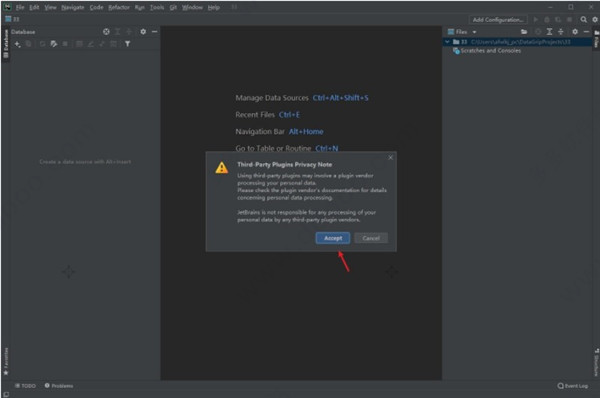
Task: Open Data Source Properties icon in Database toolbar
Action: click(54, 44)
